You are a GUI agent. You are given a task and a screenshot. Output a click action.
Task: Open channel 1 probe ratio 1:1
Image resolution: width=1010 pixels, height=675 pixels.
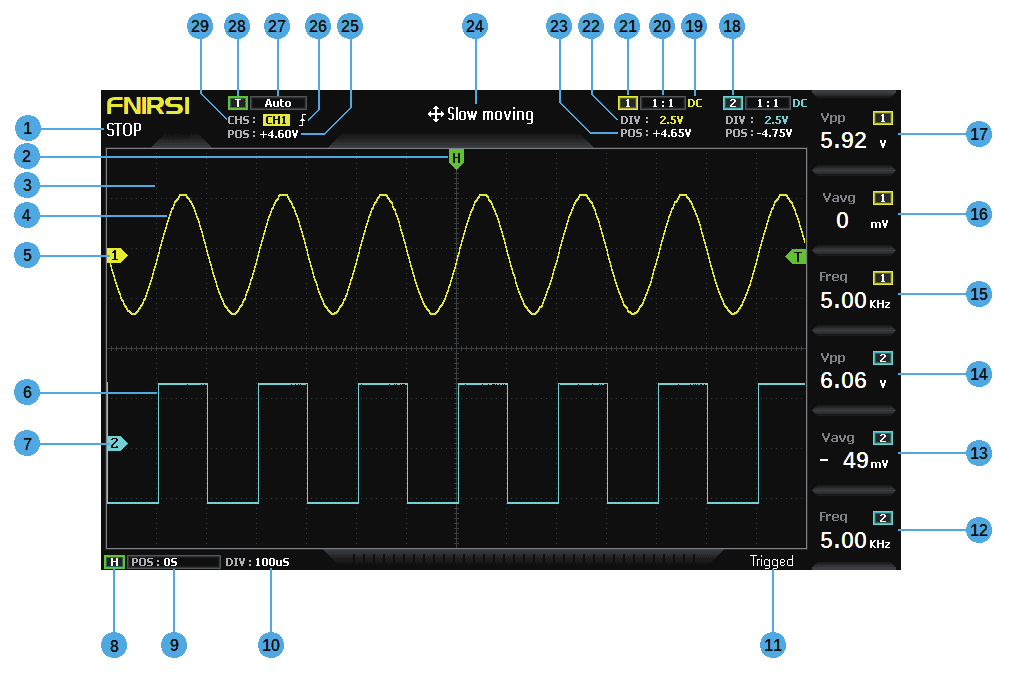662,103
